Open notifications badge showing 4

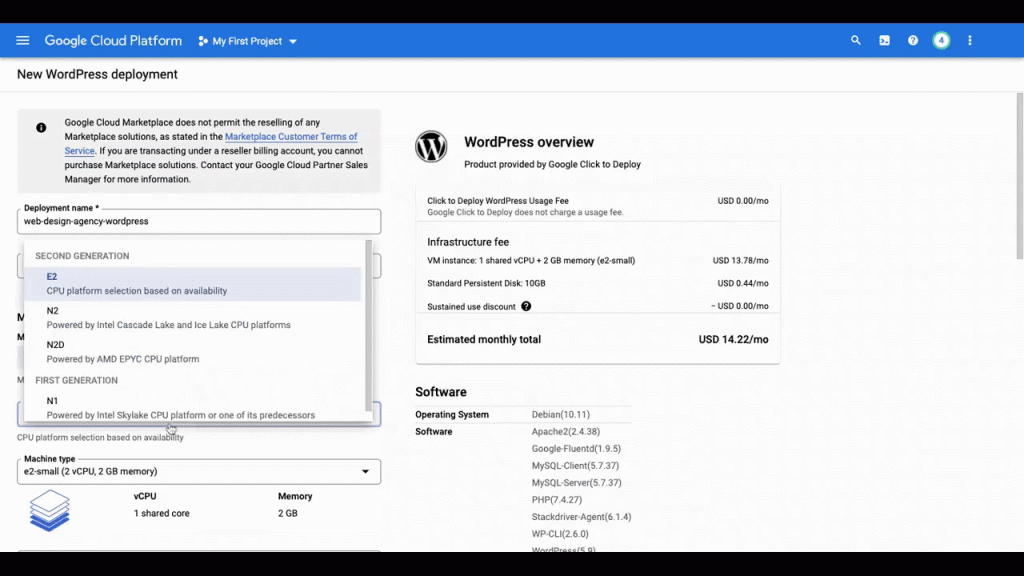pos(941,41)
